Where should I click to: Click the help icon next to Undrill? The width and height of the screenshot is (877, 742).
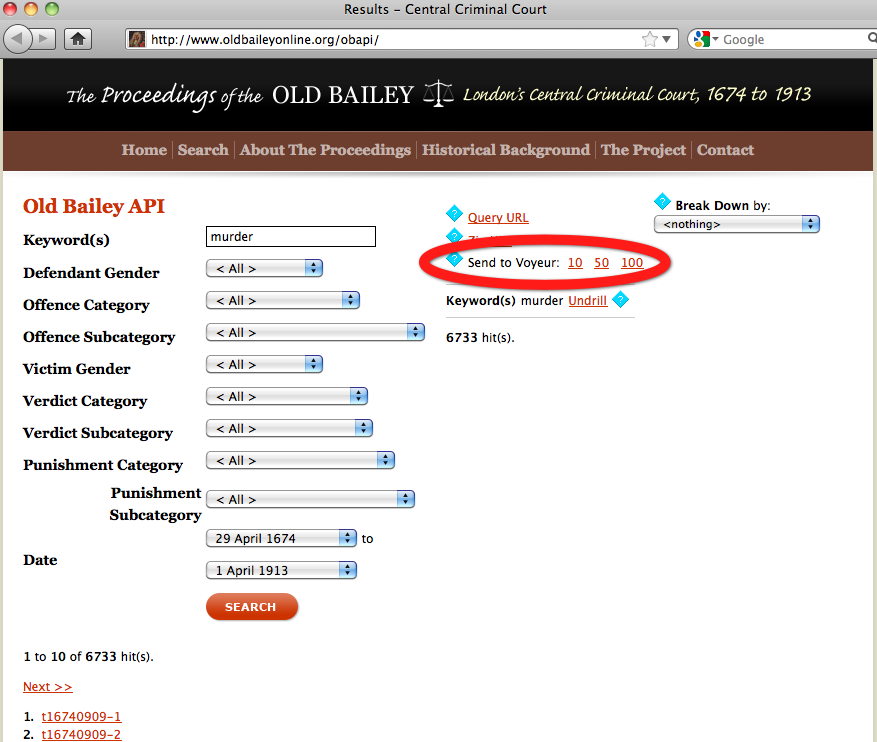pyautogui.click(x=620, y=300)
